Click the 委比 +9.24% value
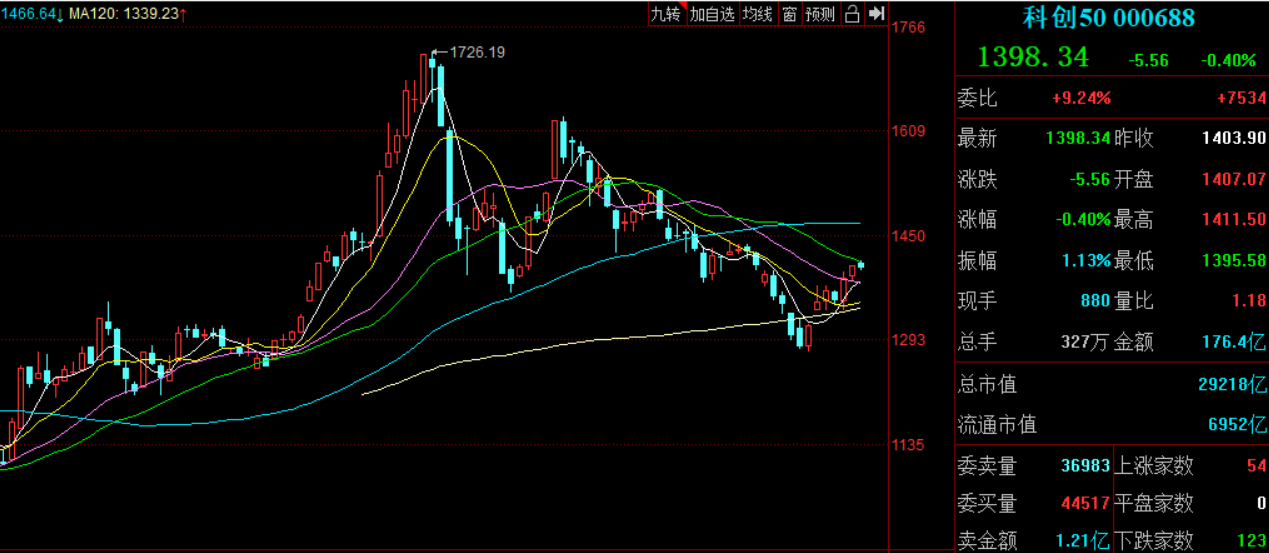Screen dimensions: 1269x553 [1080, 98]
